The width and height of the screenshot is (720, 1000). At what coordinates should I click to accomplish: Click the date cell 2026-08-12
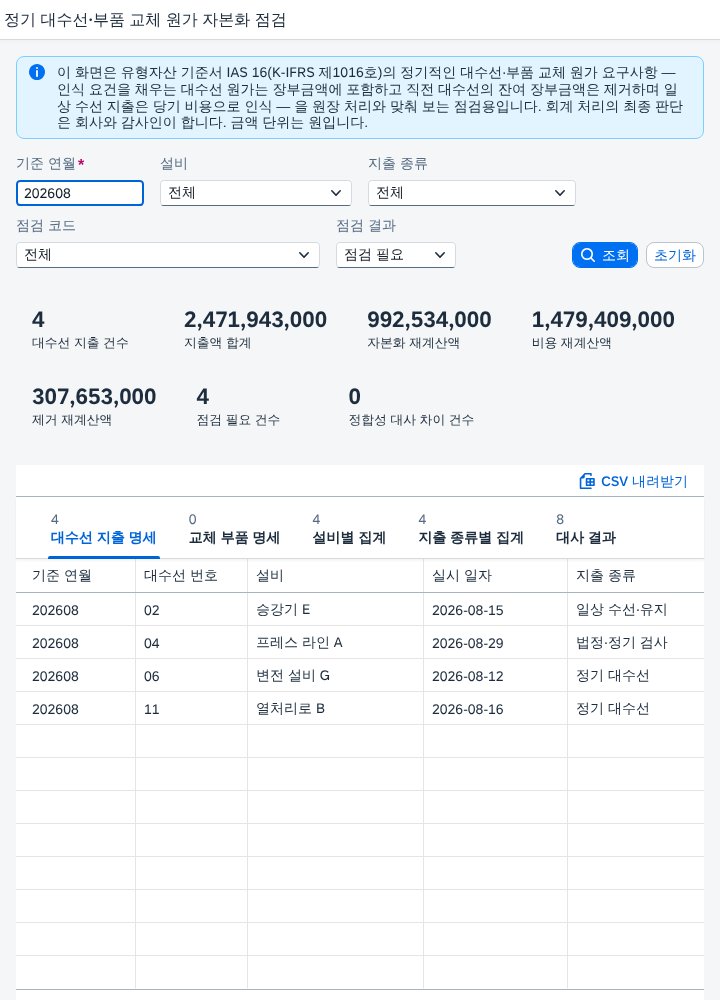click(x=496, y=676)
